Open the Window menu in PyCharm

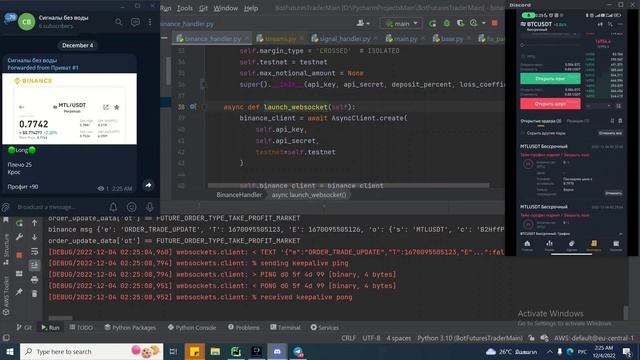pyautogui.click(x=226, y=8)
